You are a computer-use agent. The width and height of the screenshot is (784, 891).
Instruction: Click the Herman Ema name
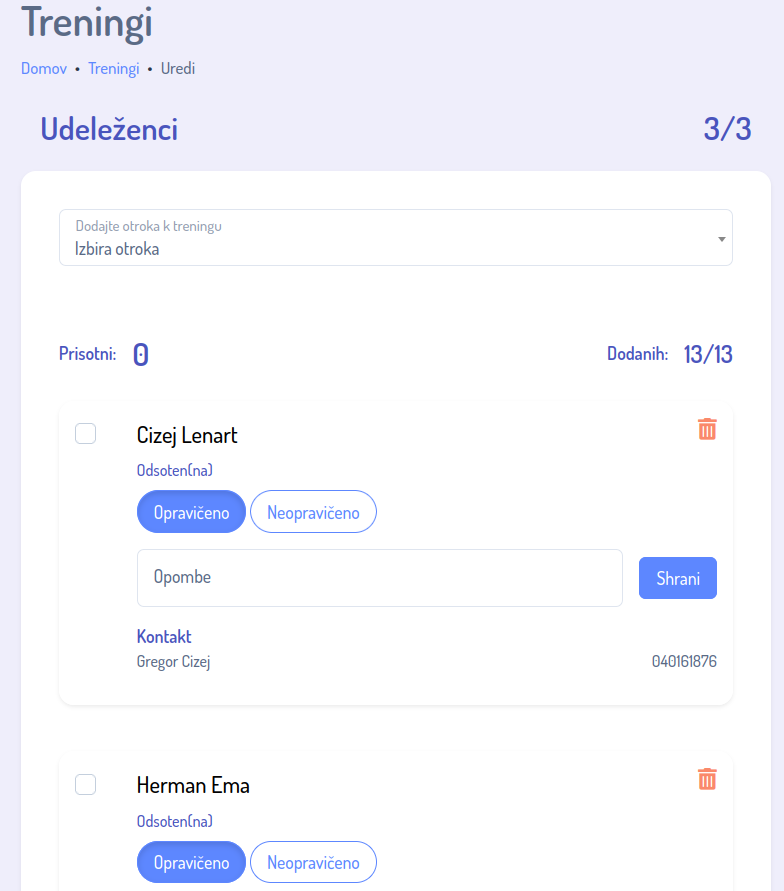click(x=193, y=786)
